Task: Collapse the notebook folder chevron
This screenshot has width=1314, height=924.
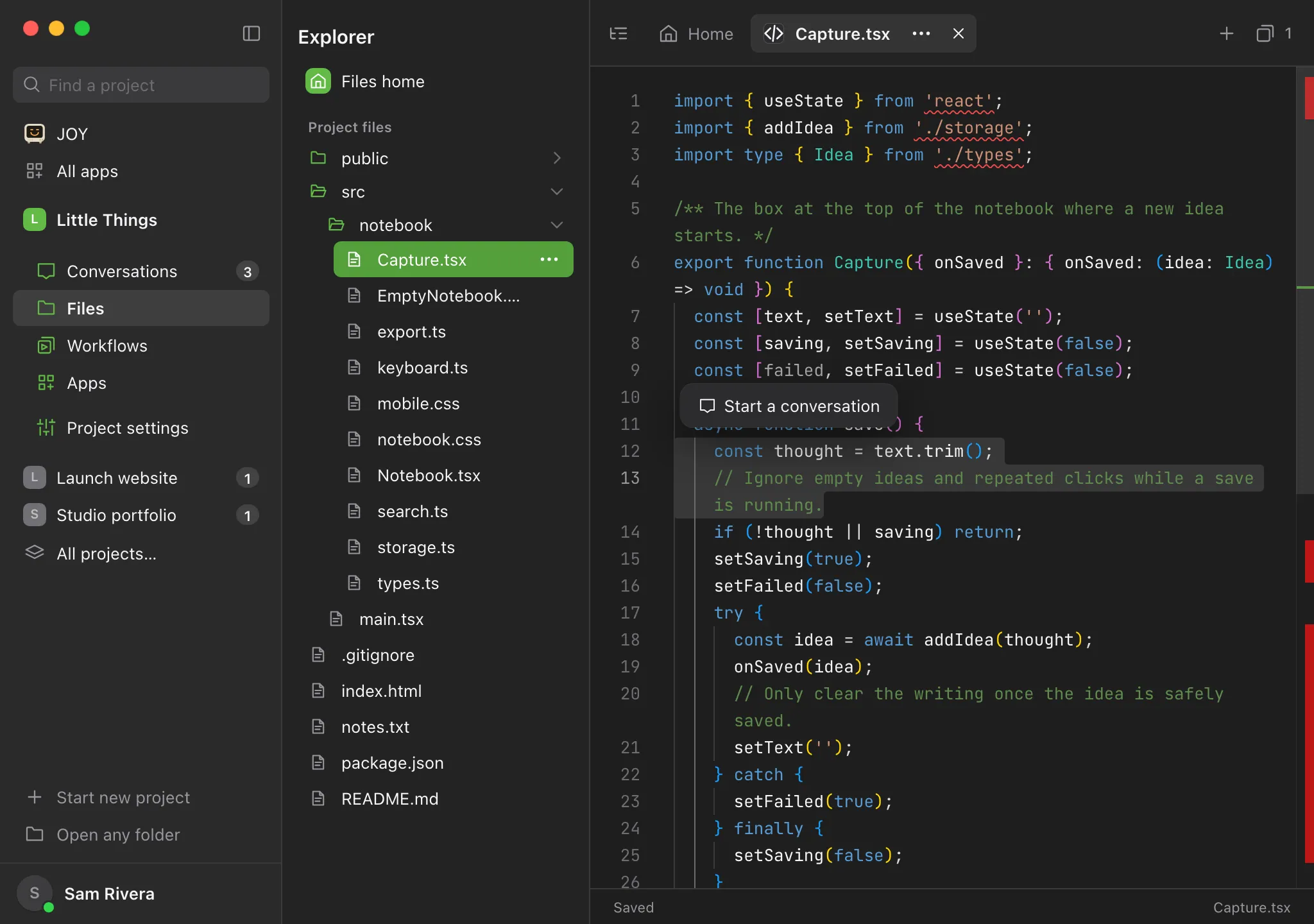Action: tap(556, 225)
